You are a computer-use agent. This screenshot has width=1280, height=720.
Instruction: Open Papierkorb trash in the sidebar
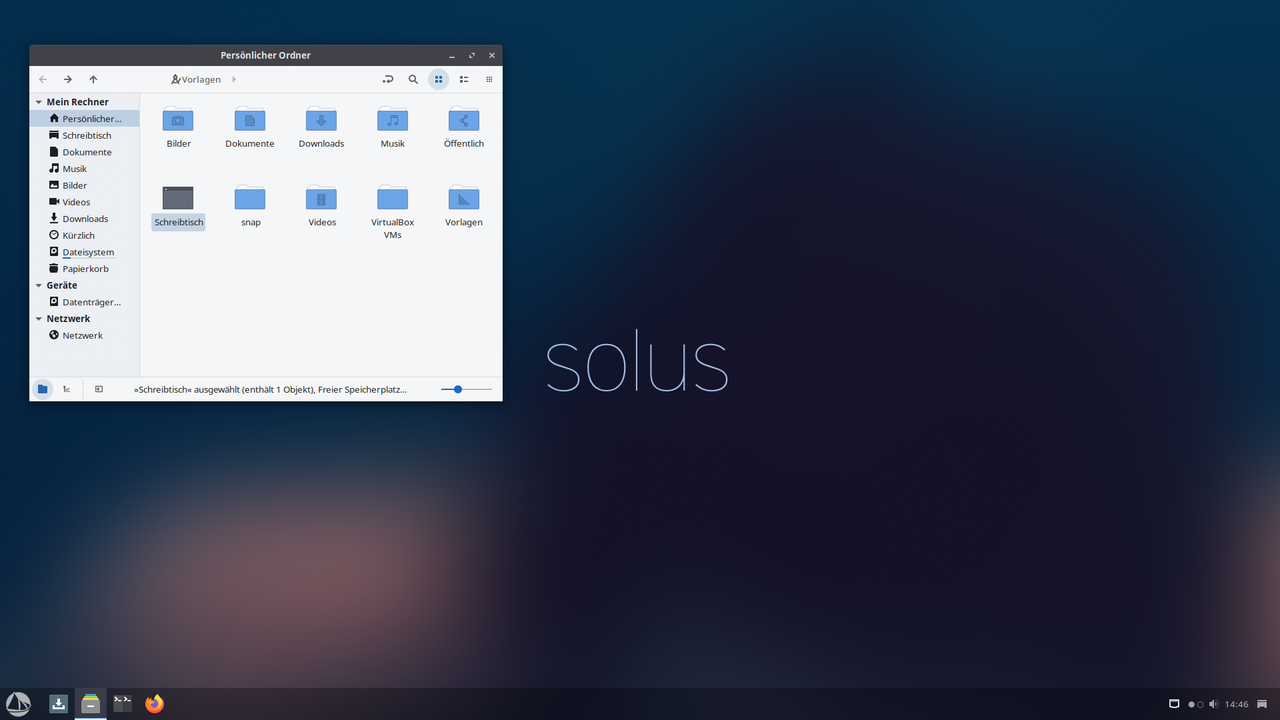[x=85, y=268]
